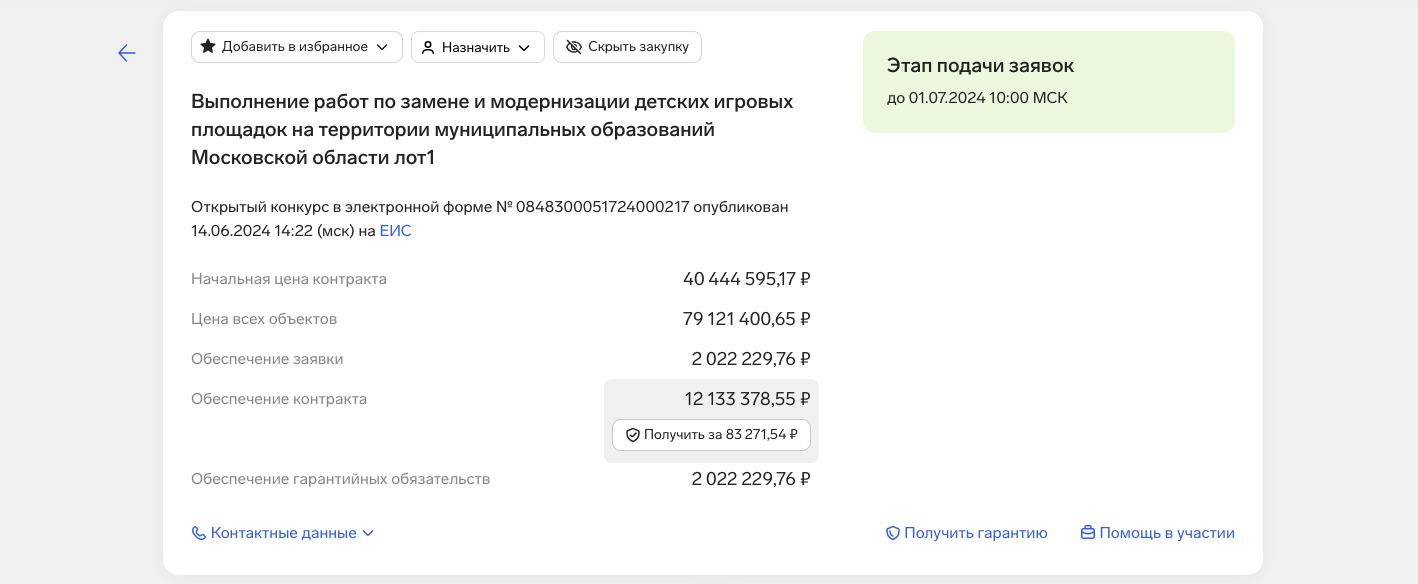Click the shield icon in Получить за button
Screen dimensions: 1418x584
pos(632,435)
